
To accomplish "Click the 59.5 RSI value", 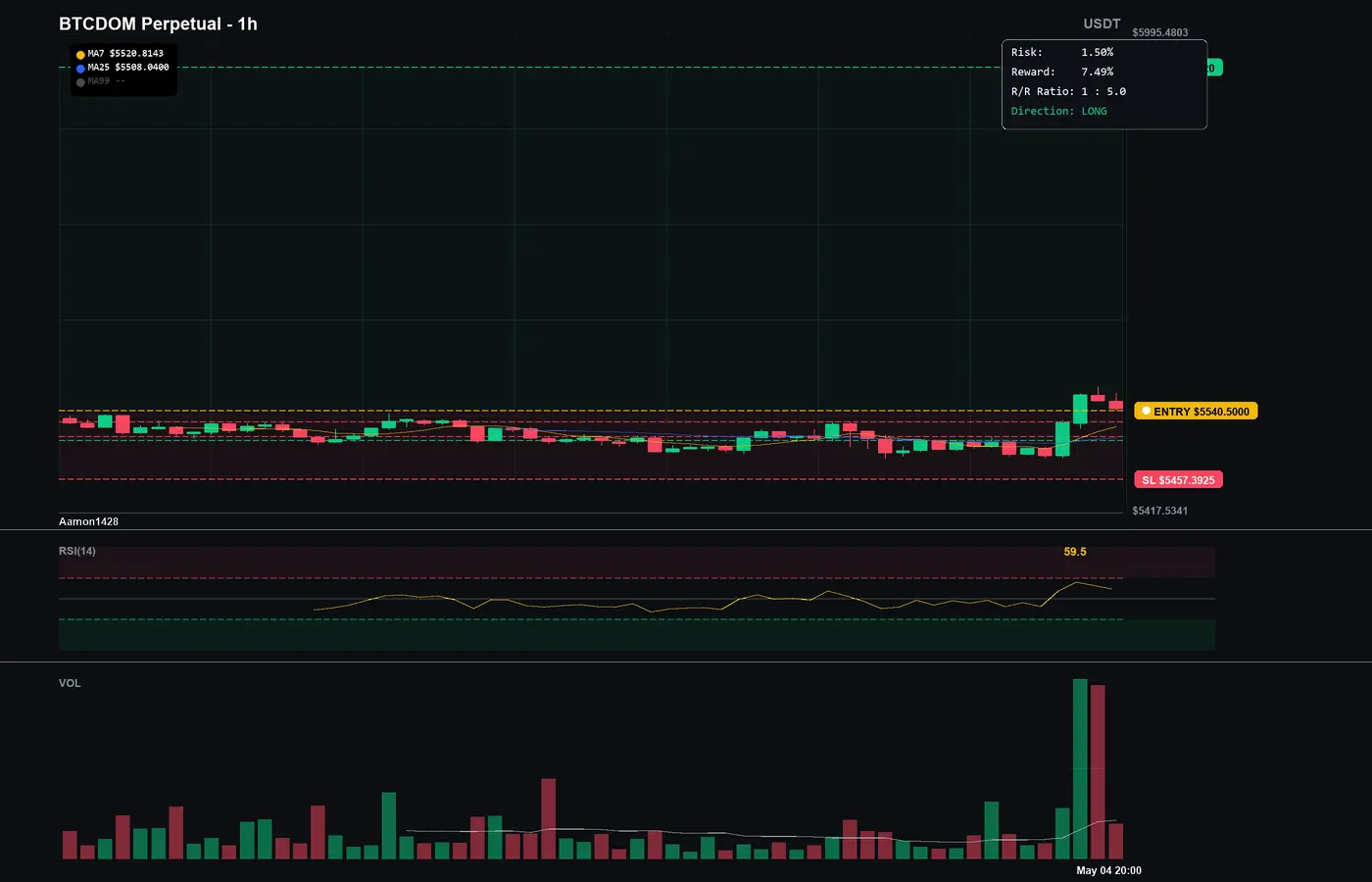I will tap(1075, 552).
